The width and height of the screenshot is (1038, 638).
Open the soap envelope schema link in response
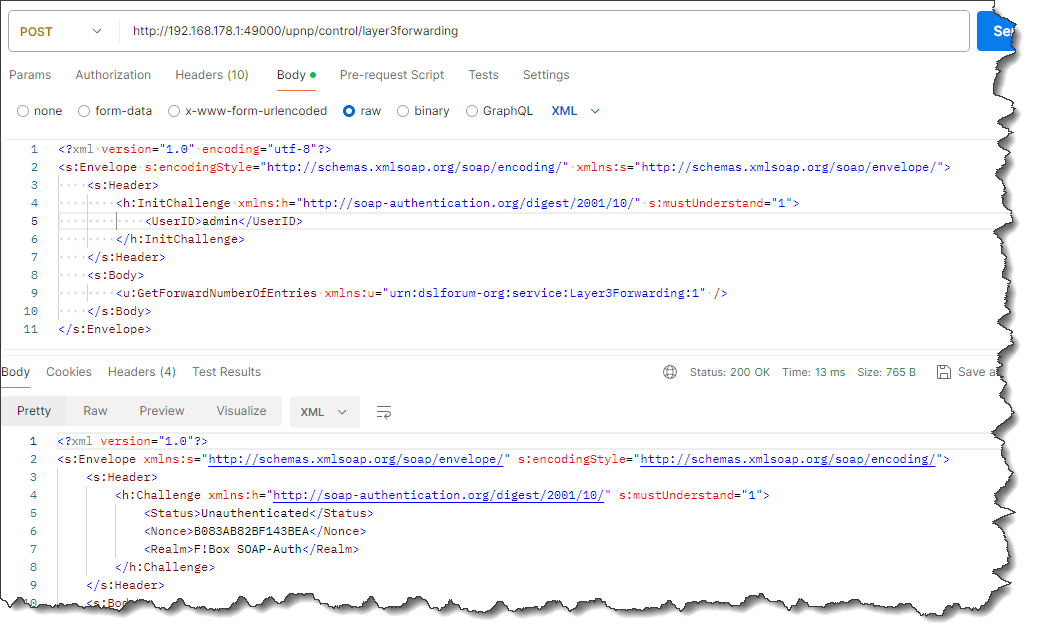(x=355, y=460)
